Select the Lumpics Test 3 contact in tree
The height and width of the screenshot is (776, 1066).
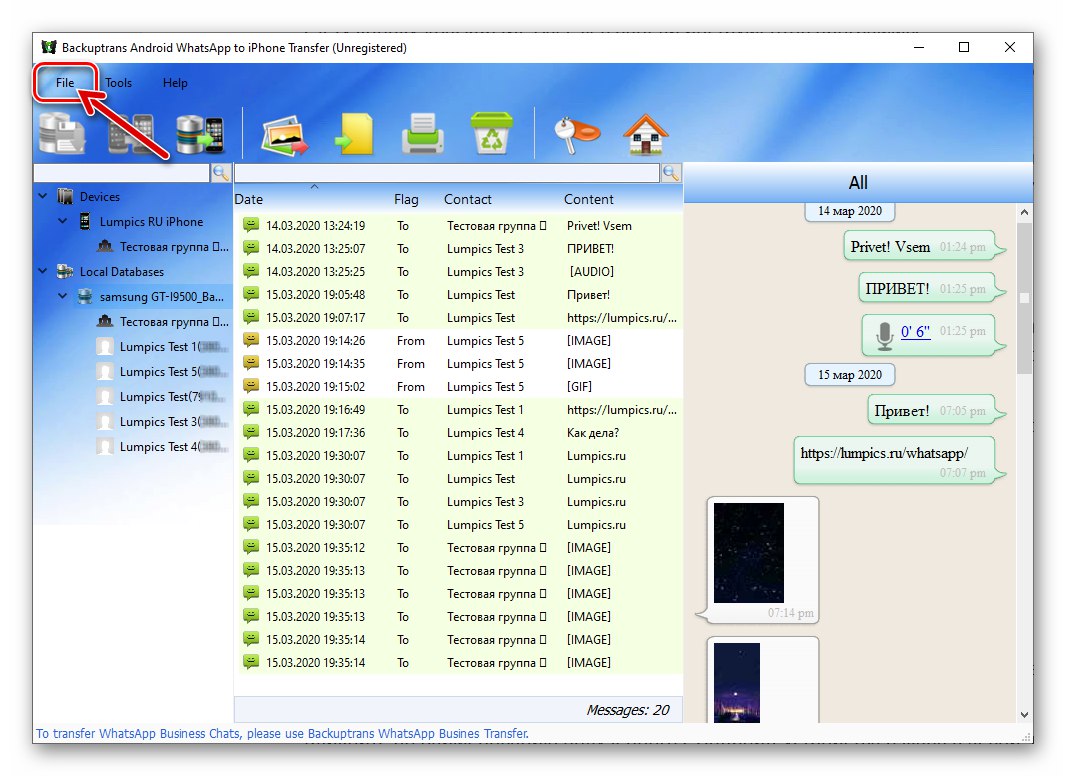(x=173, y=422)
